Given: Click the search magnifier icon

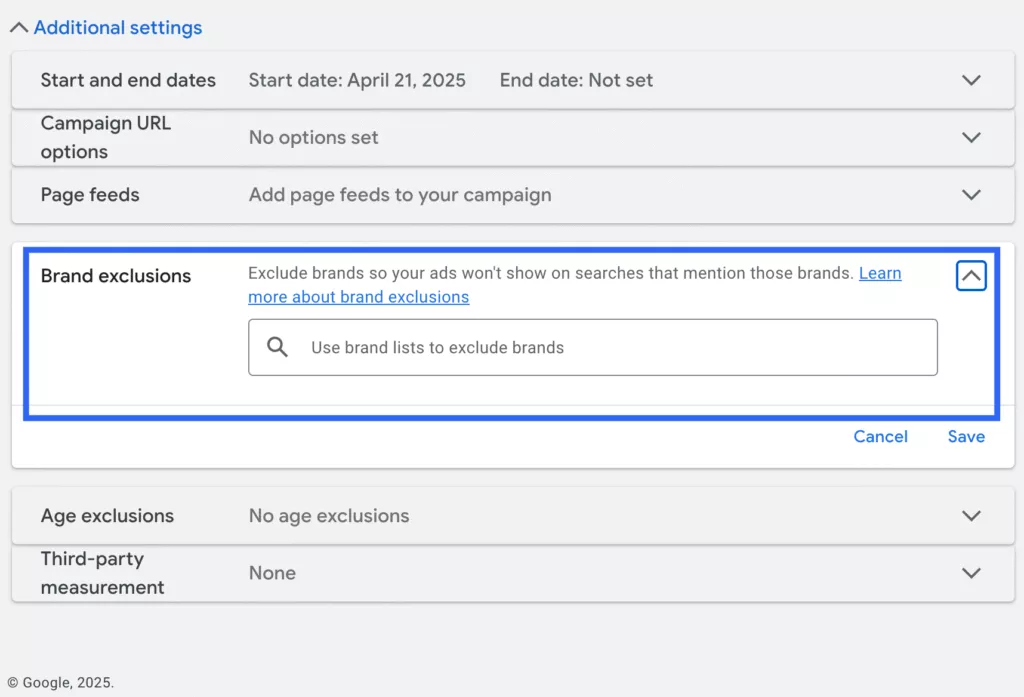Looking at the screenshot, I should [278, 347].
